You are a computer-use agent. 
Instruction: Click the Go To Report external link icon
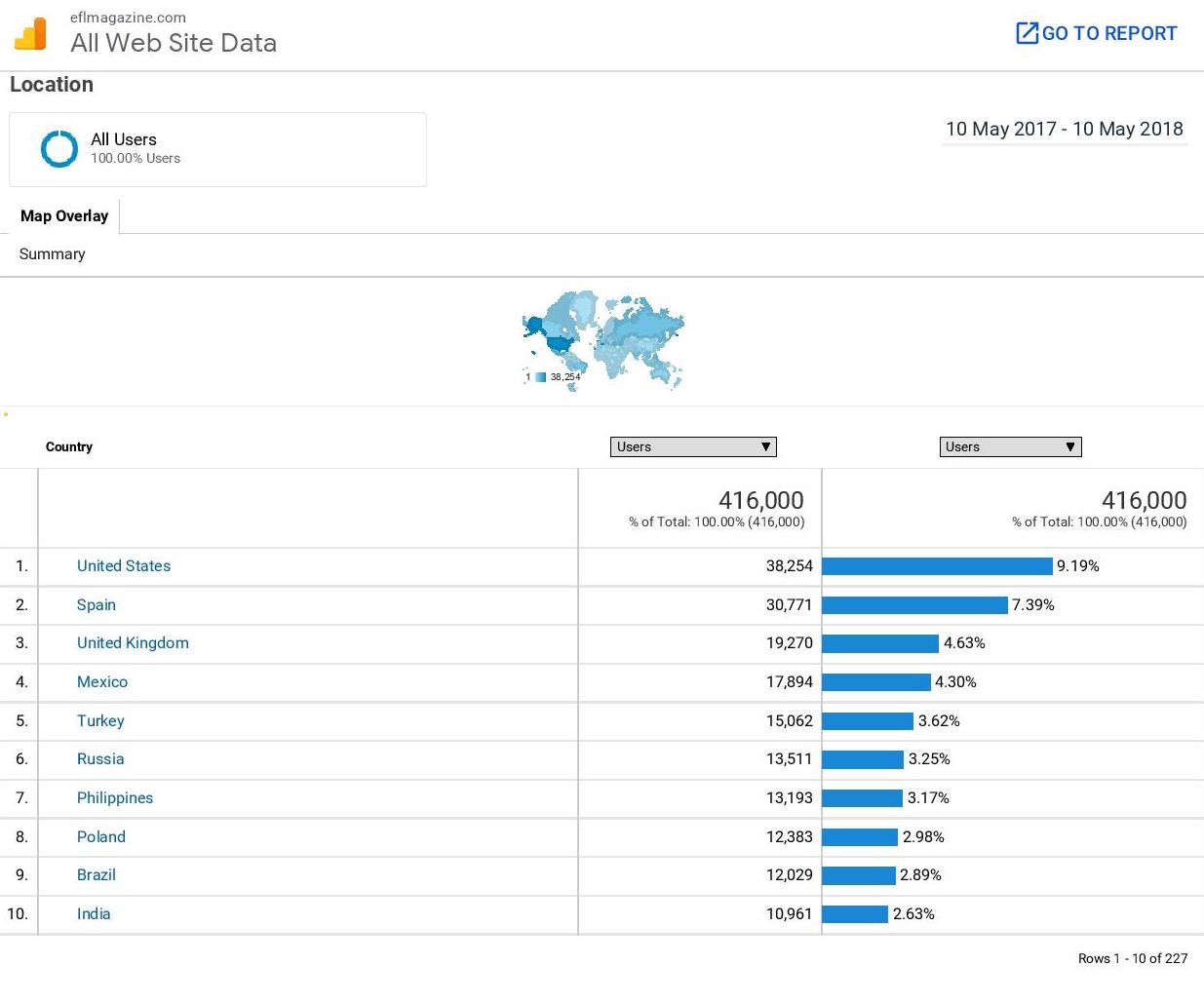point(1027,33)
